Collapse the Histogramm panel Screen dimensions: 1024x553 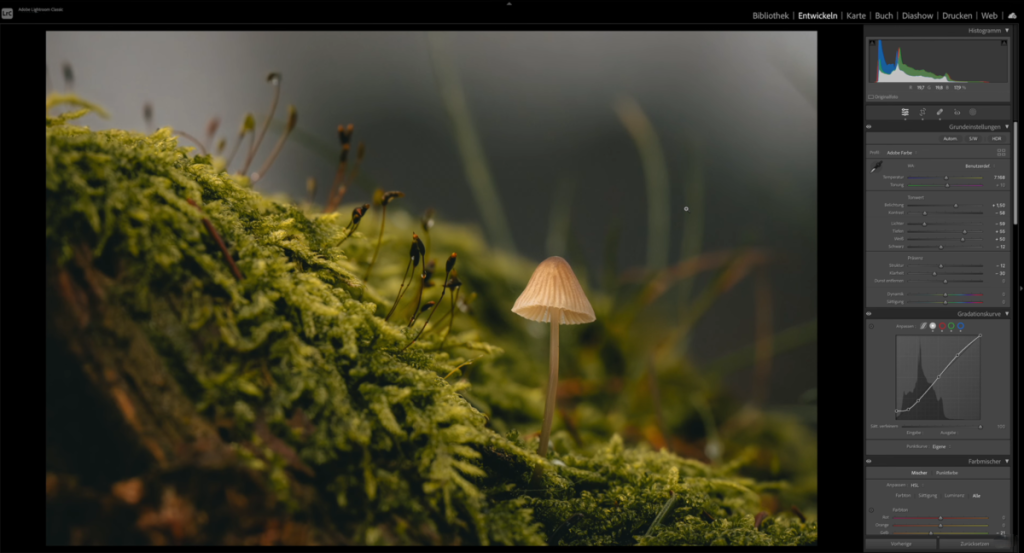[x=1007, y=31]
